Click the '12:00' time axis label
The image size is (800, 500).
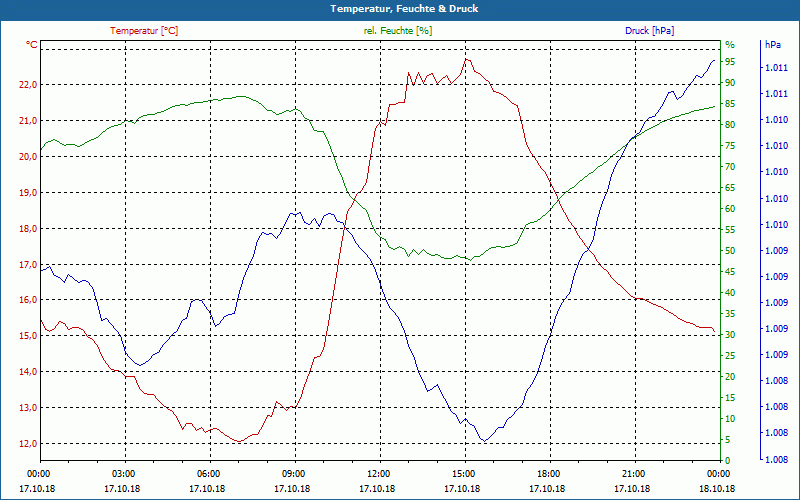pyautogui.click(x=378, y=474)
